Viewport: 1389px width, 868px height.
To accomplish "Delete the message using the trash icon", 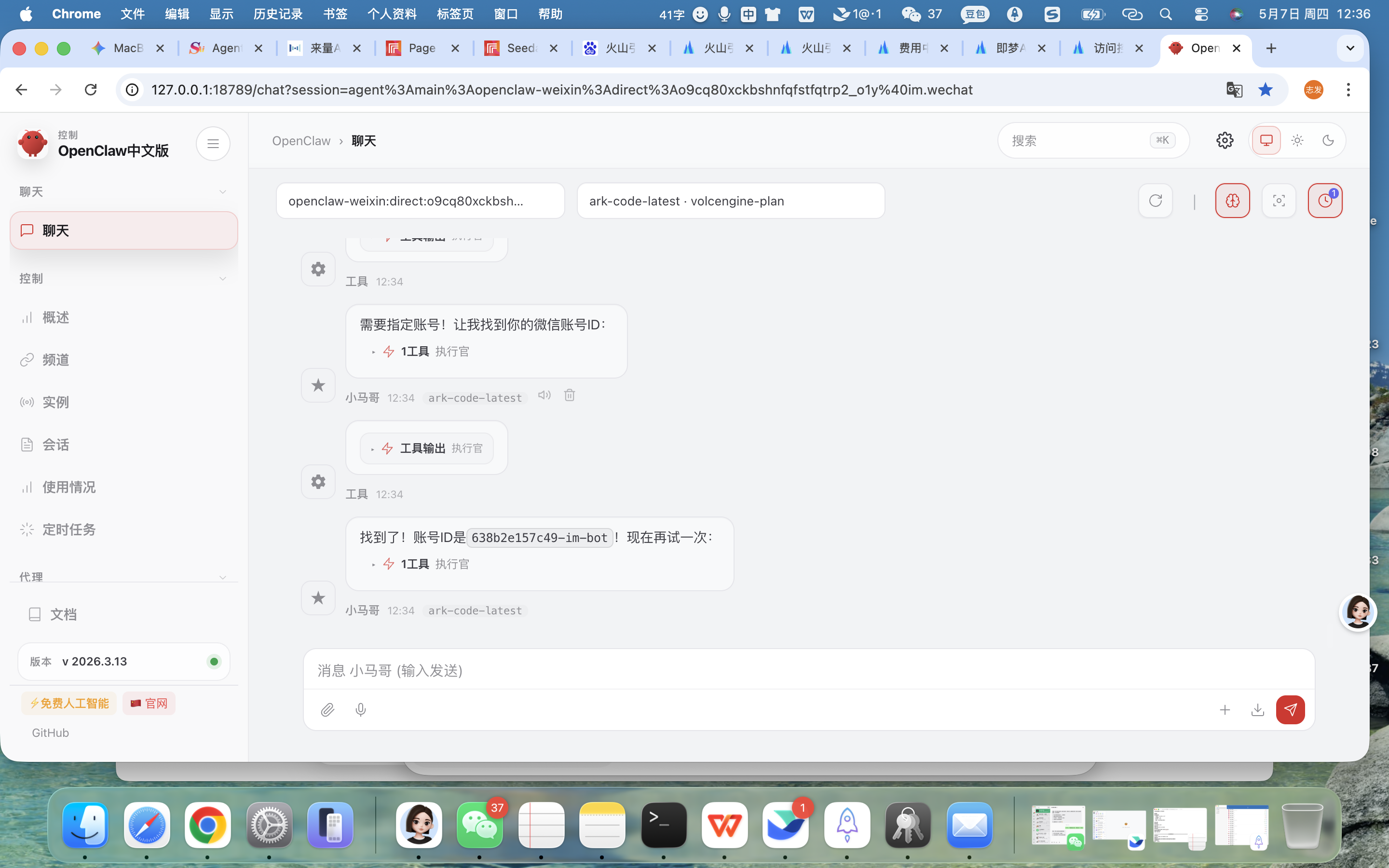I will coord(570,395).
